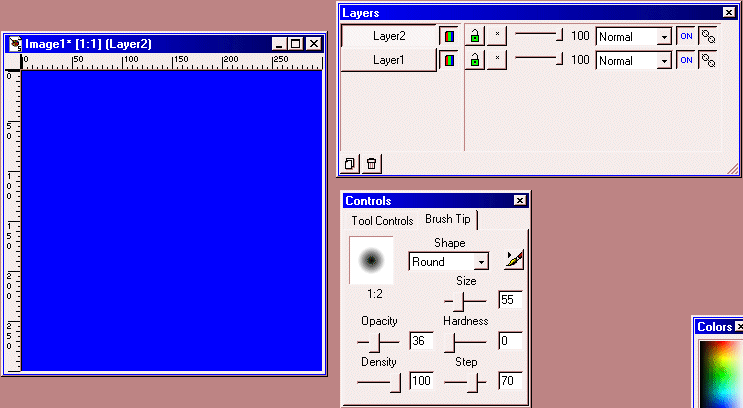Click the Layers palette title bar
This screenshot has height=408, width=743.
(539, 13)
